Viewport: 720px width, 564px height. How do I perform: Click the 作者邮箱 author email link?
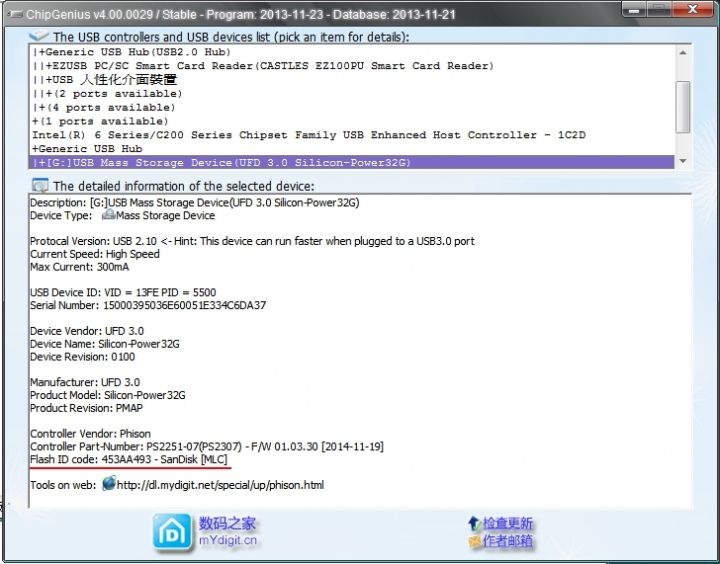click(507, 541)
